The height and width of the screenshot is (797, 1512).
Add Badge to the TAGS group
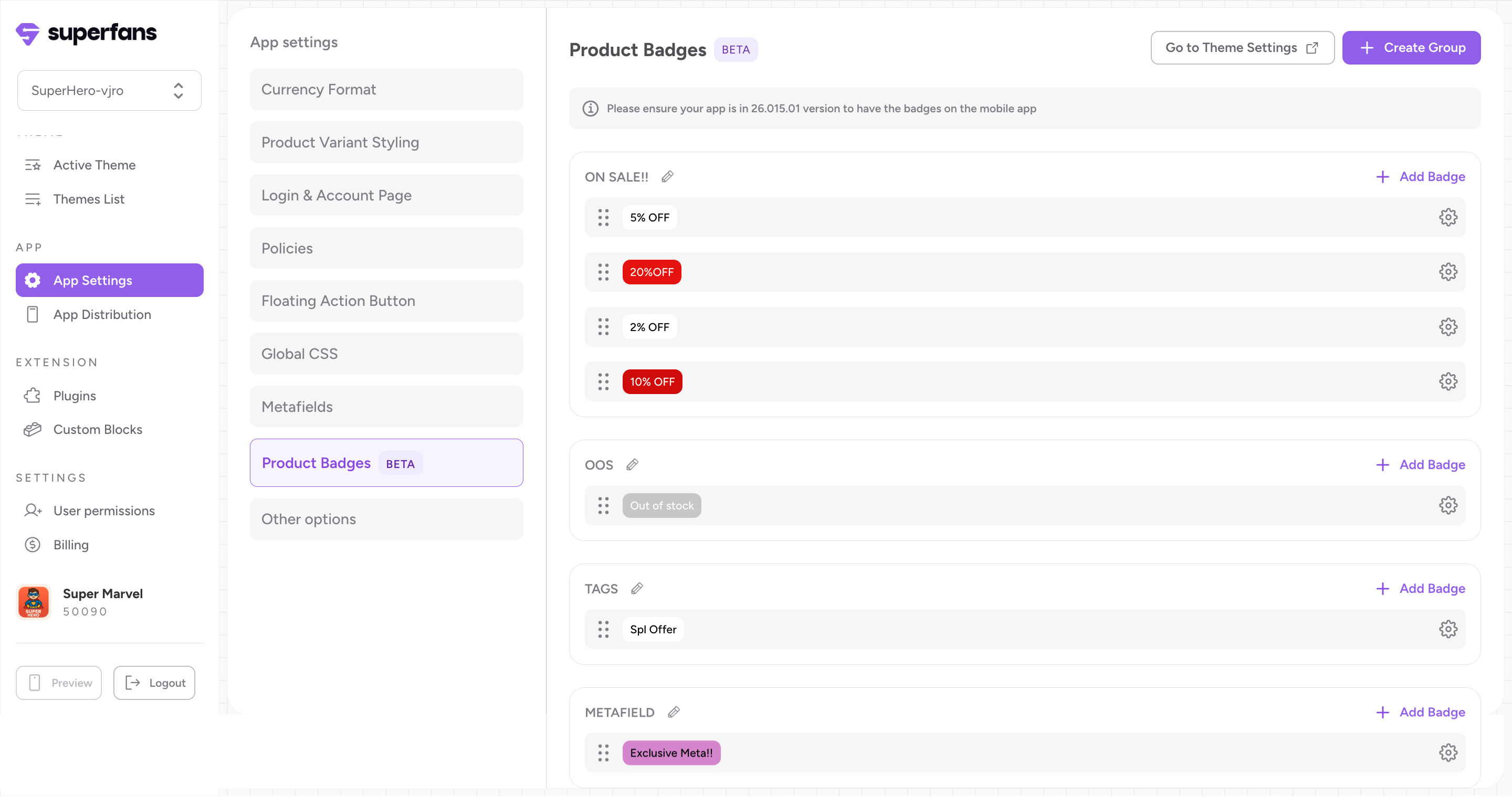click(x=1421, y=588)
